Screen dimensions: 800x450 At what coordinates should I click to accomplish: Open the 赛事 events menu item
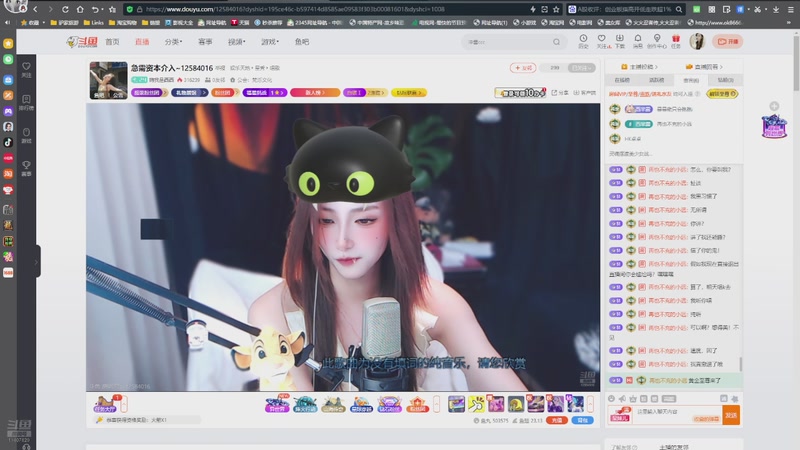click(x=205, y=42)
